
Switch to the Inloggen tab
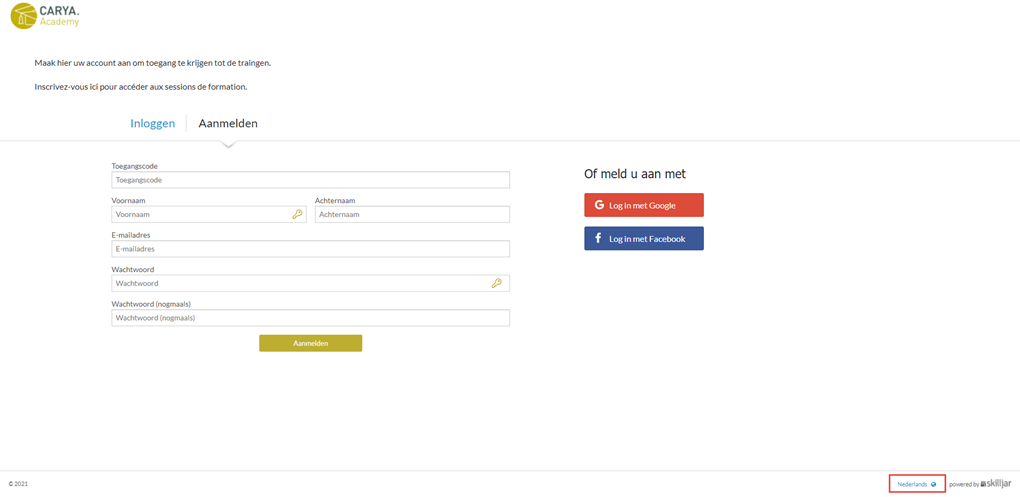pyautogui.click(x=153, y=124)
